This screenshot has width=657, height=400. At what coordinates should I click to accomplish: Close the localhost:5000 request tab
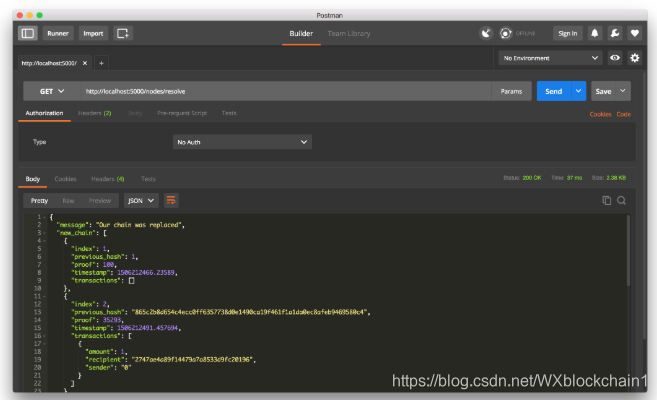coord(85,63)
